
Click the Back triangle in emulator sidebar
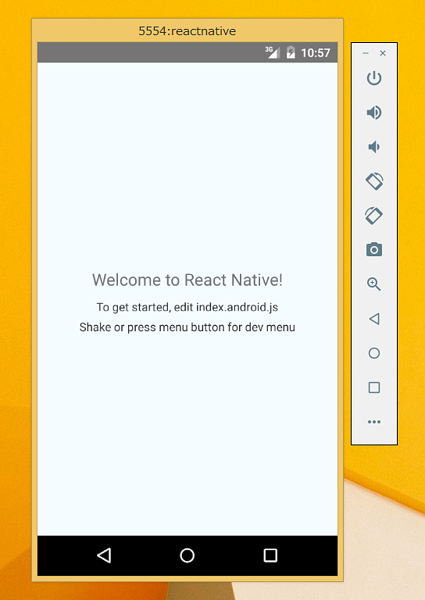[374, 318]
